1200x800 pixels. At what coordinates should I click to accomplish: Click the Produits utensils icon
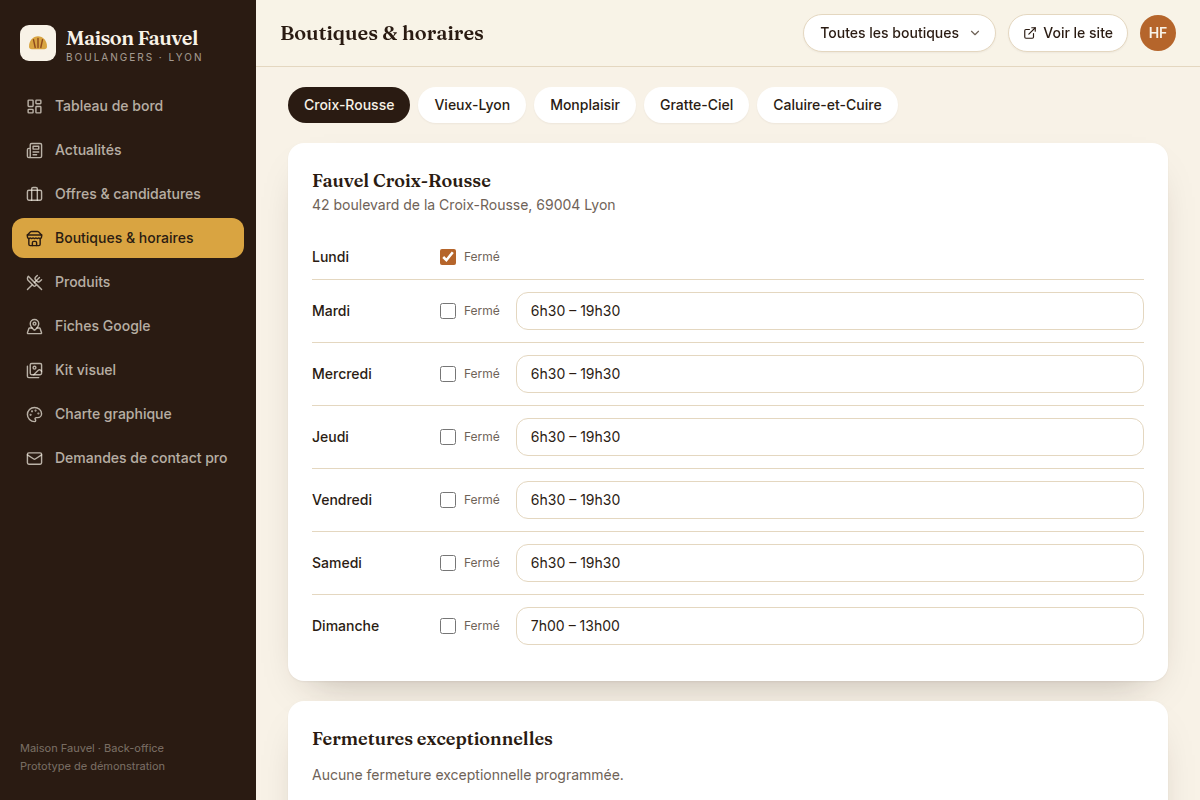pyautogui.click(x=34, y=282)
